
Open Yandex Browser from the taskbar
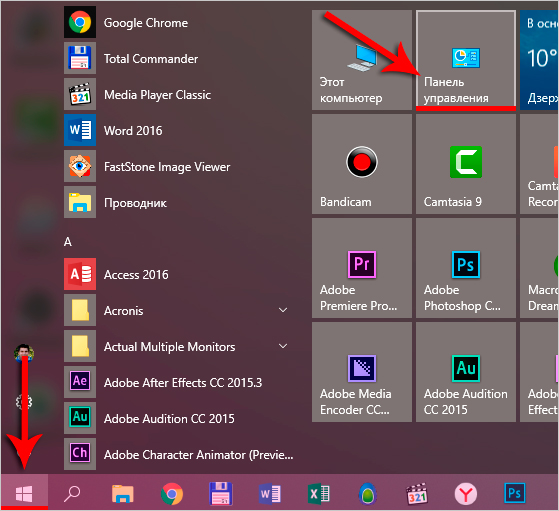pos(466,494)
